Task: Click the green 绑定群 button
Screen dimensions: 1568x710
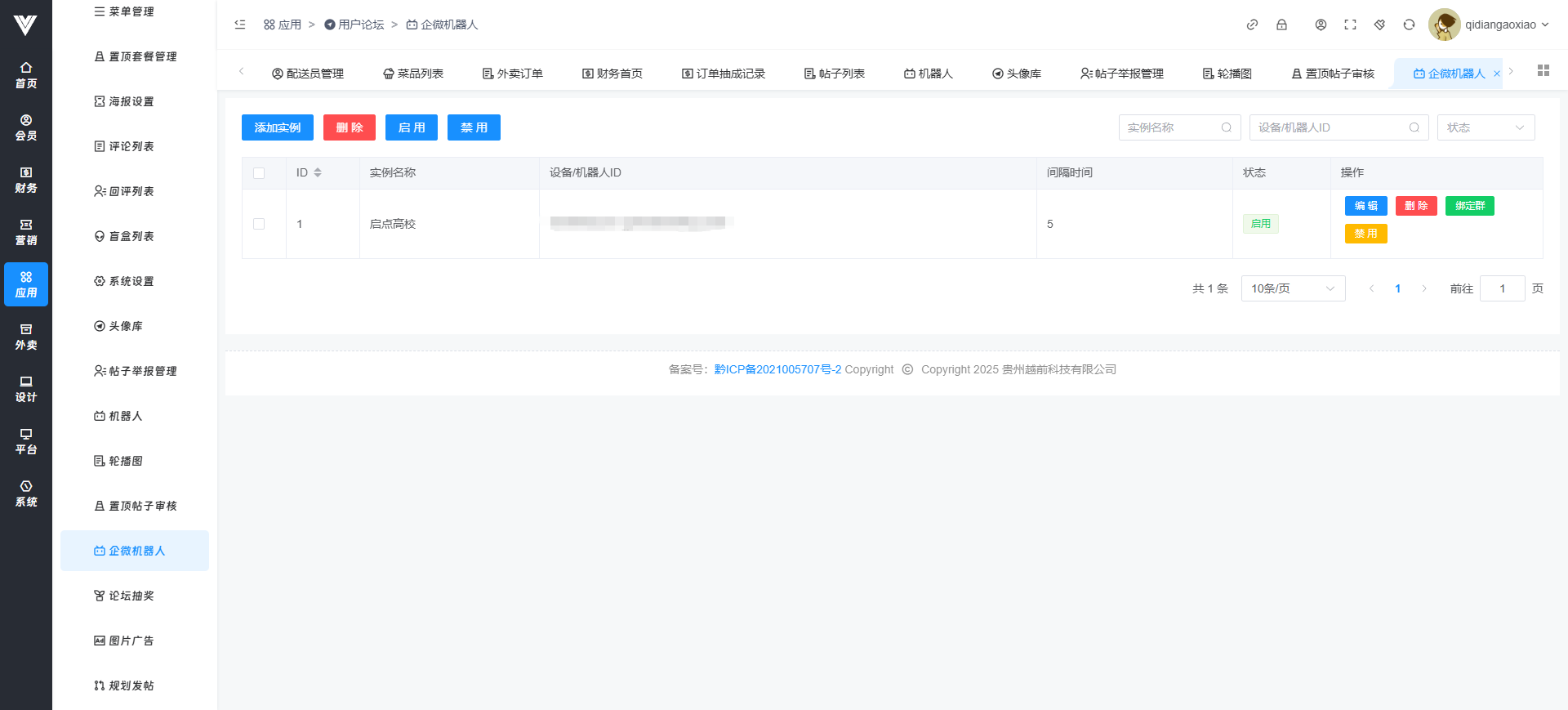Action: pyautogui.click(x=1469, y=206)
